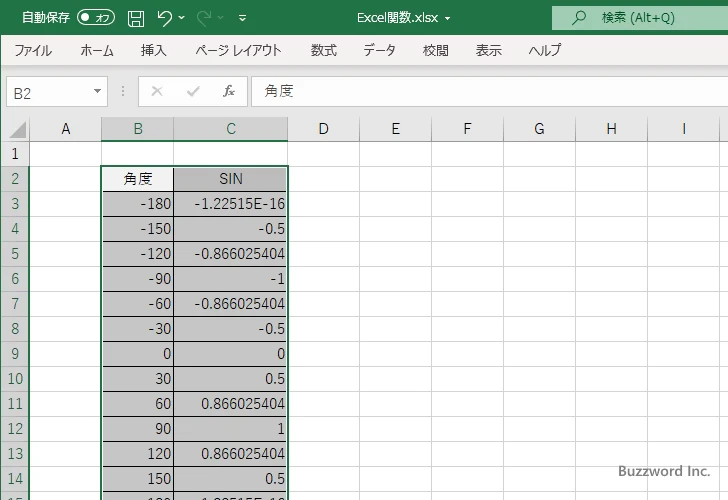
Task: Click cell containing 120 in row 13
Action: pyautogui.click(x=137, y=454)
